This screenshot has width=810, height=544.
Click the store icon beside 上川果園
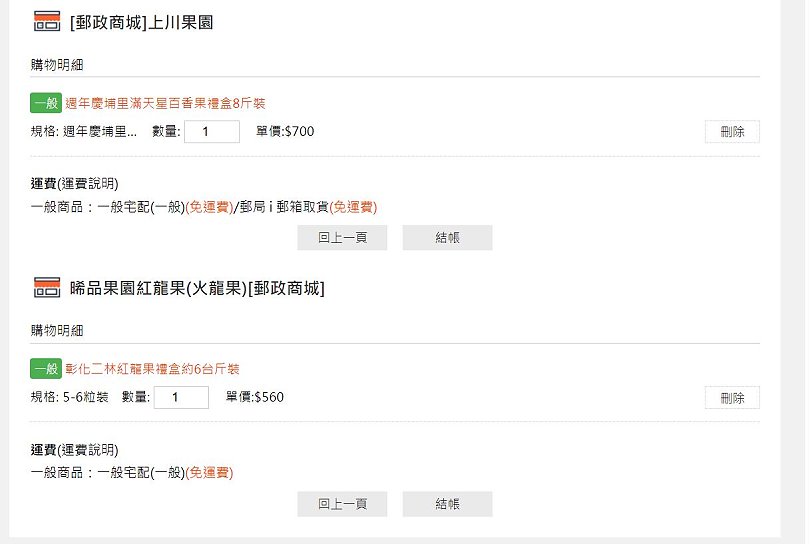pyautogui.click(x=47, y=21)
